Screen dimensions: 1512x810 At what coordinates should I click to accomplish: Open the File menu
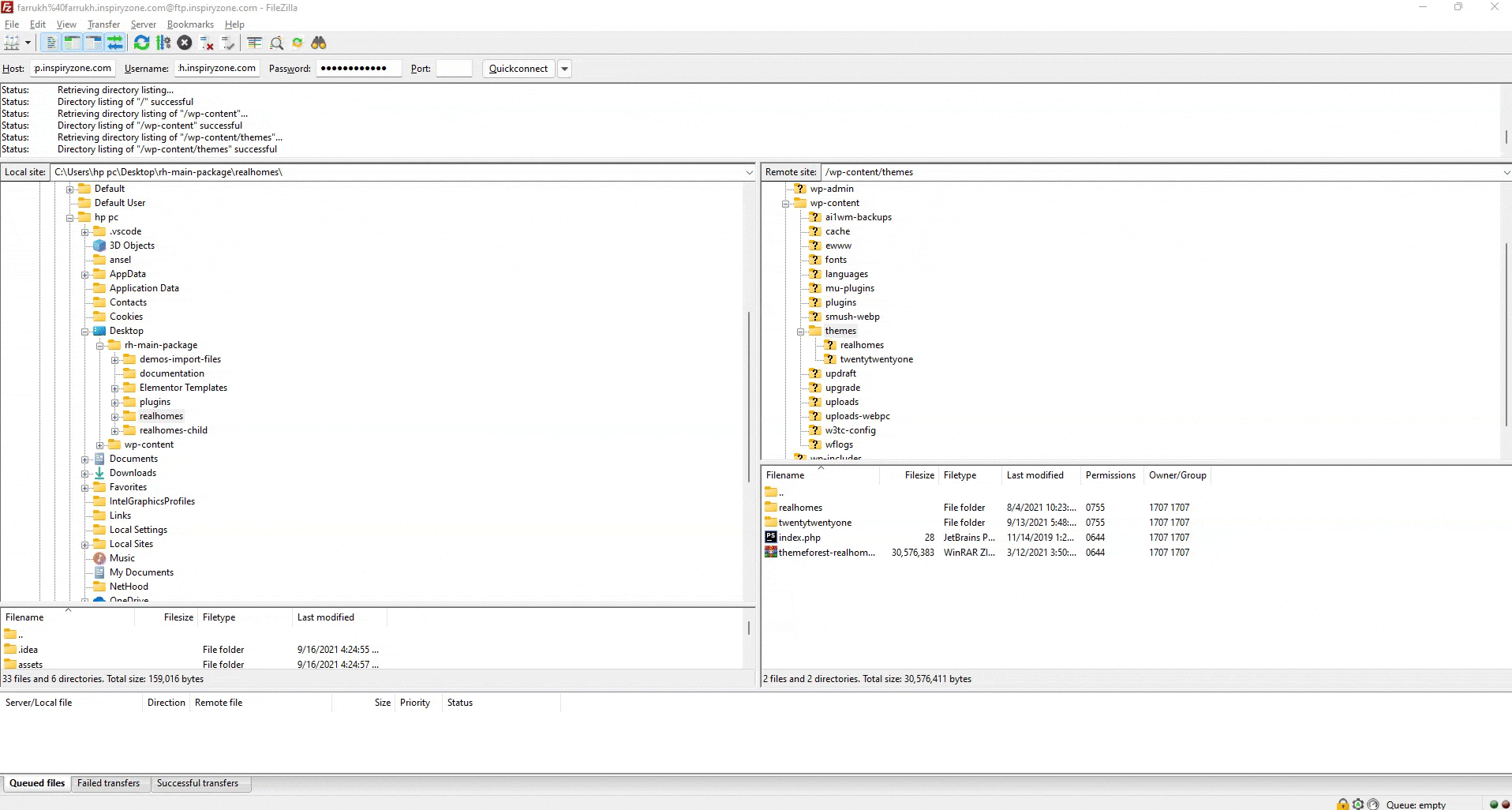click(12, 24)
